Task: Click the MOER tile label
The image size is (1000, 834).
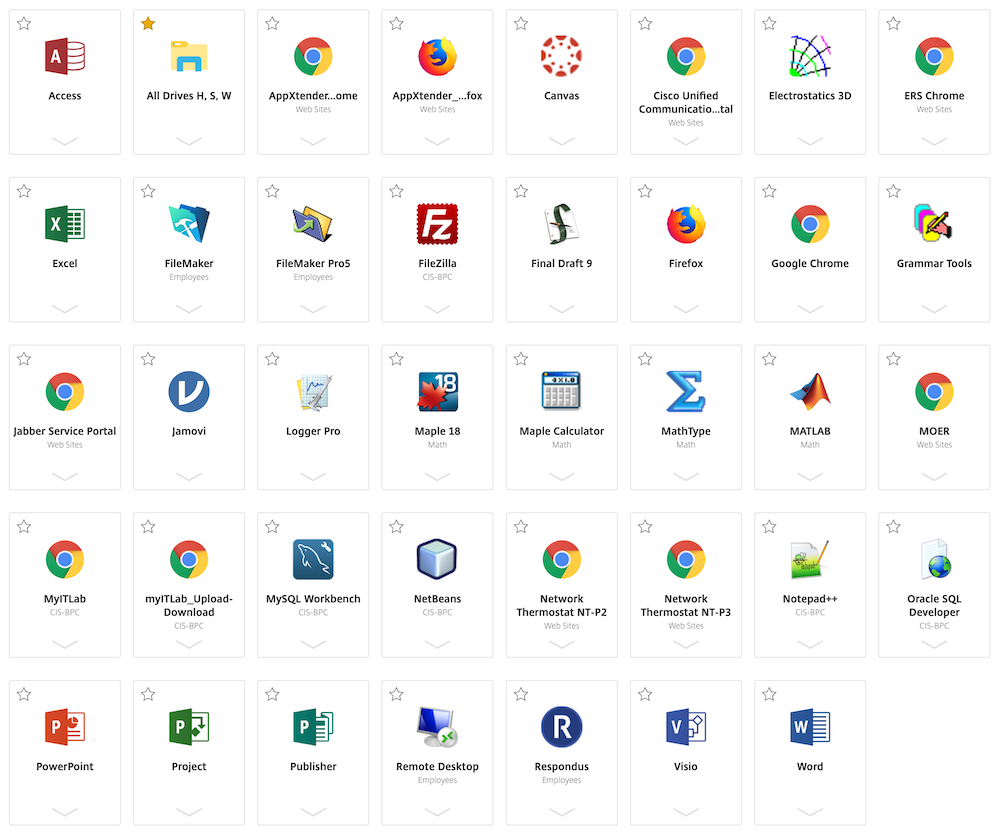Action: 934,431
